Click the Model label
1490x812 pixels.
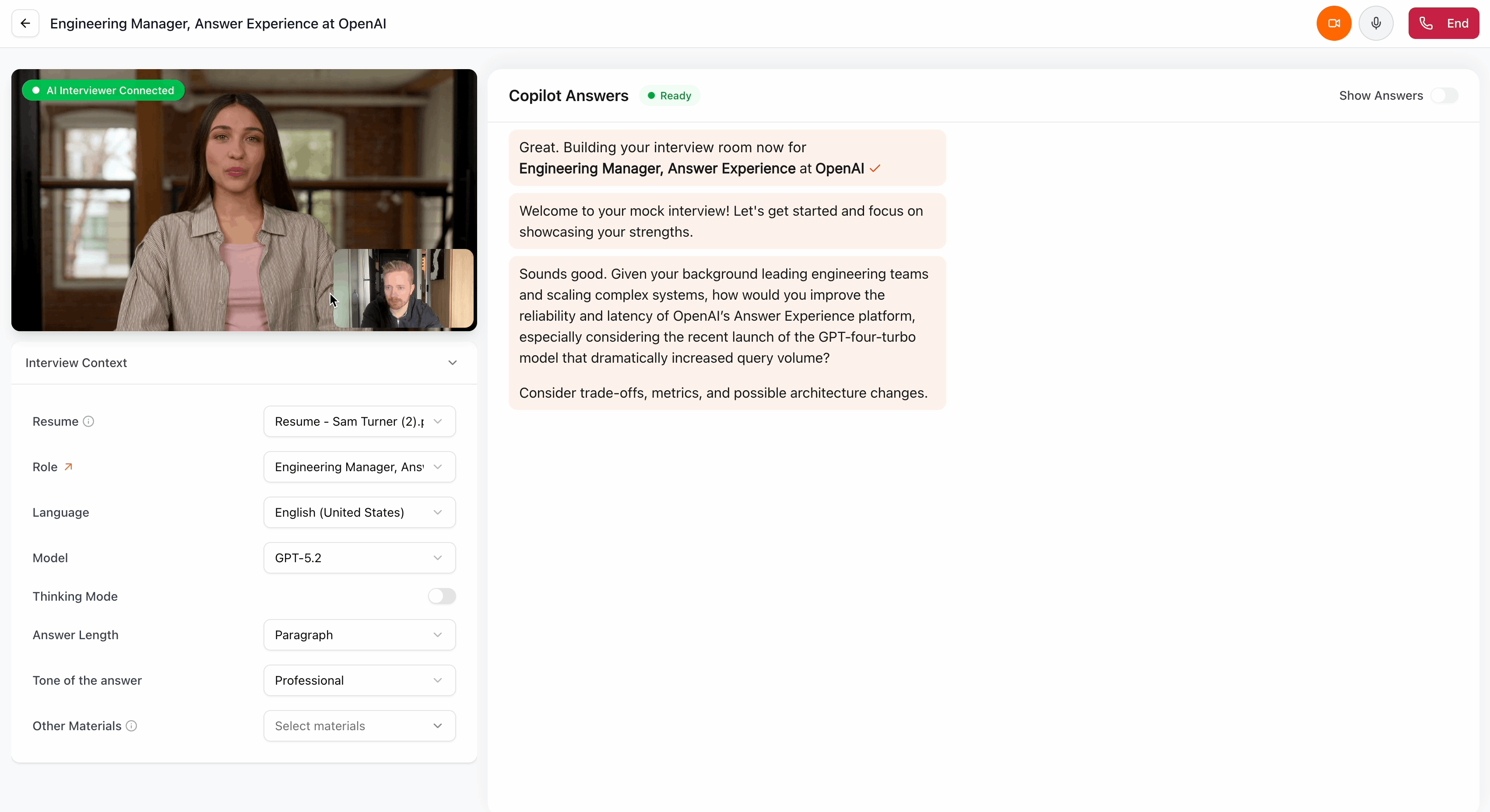point(50,558)
